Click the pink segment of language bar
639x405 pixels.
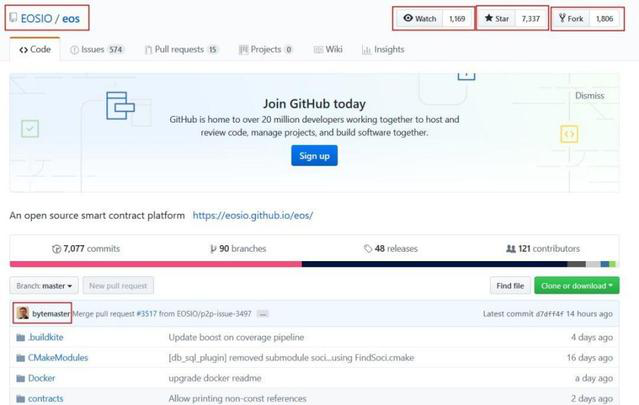pyautogui.click(x=156, y=264)
